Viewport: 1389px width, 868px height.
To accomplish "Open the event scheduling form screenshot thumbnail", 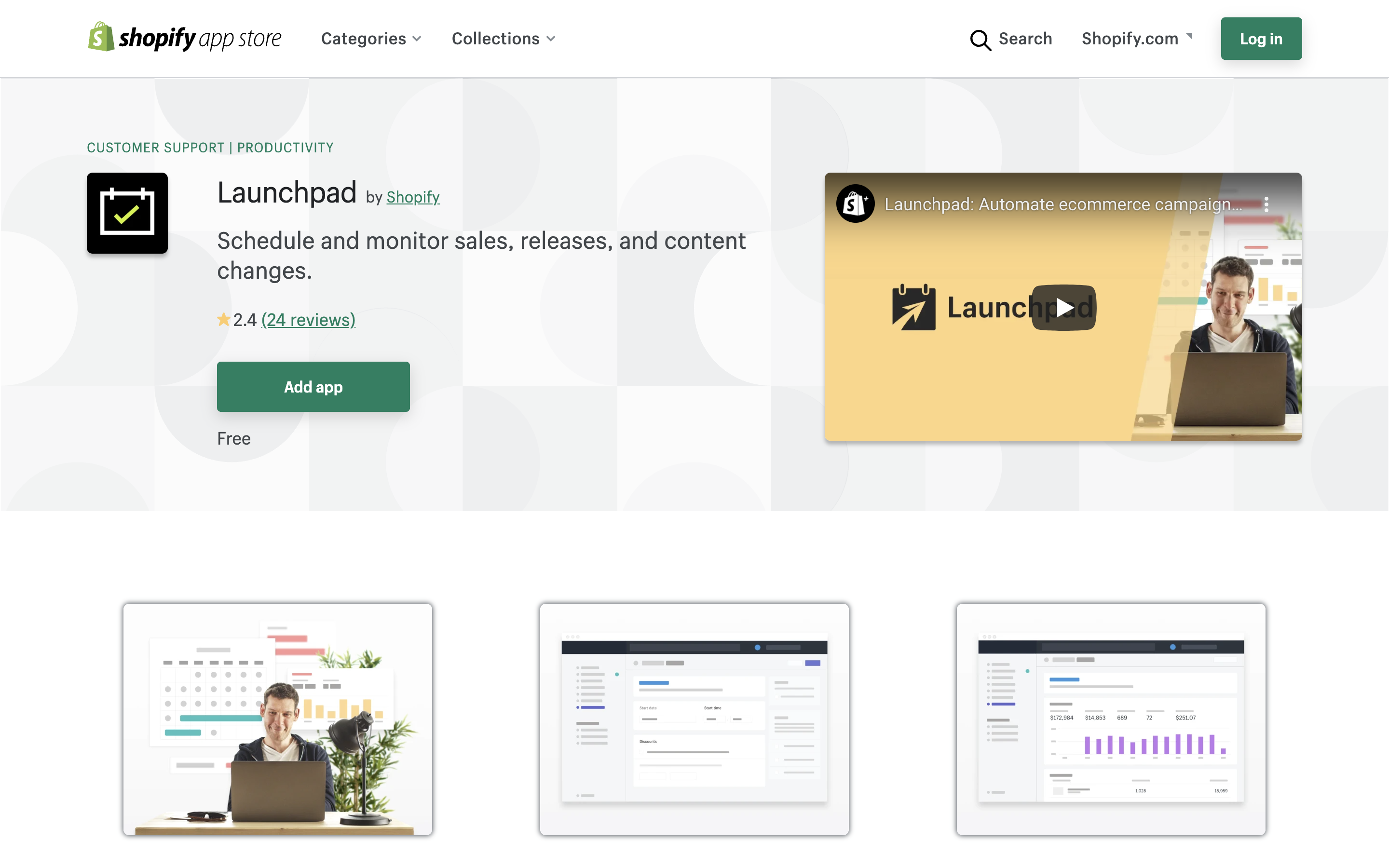I will click(694, 719).
